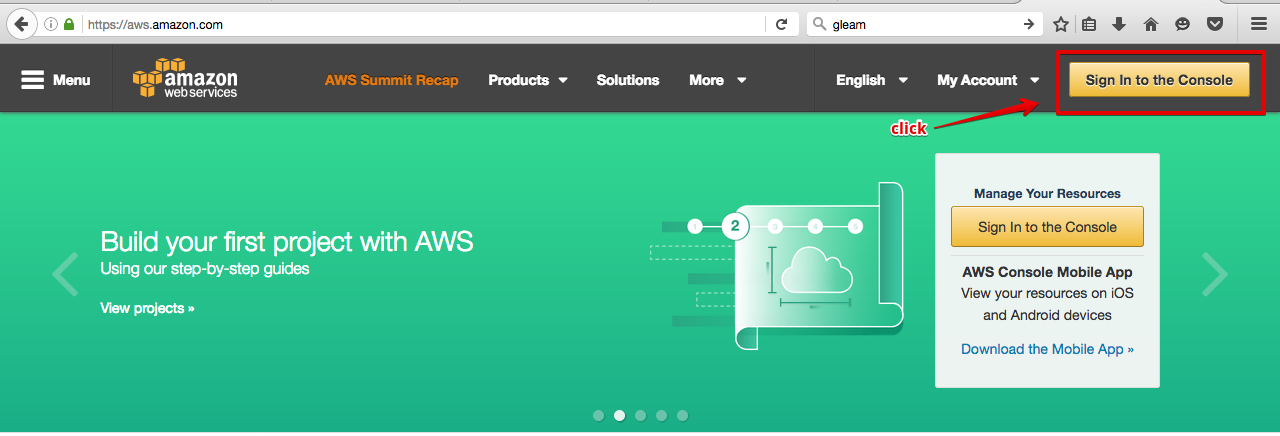Open View projects link
The width and height of the screenshot is (1280, 436).
click(x=147, y=308)
